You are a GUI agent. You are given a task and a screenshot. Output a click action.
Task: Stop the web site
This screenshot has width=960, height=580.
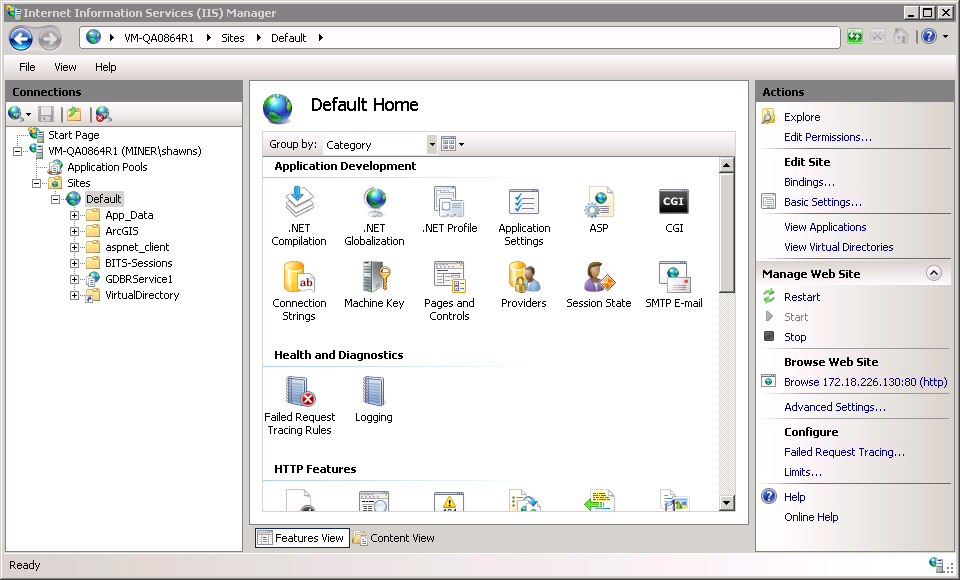coord(795,337)
